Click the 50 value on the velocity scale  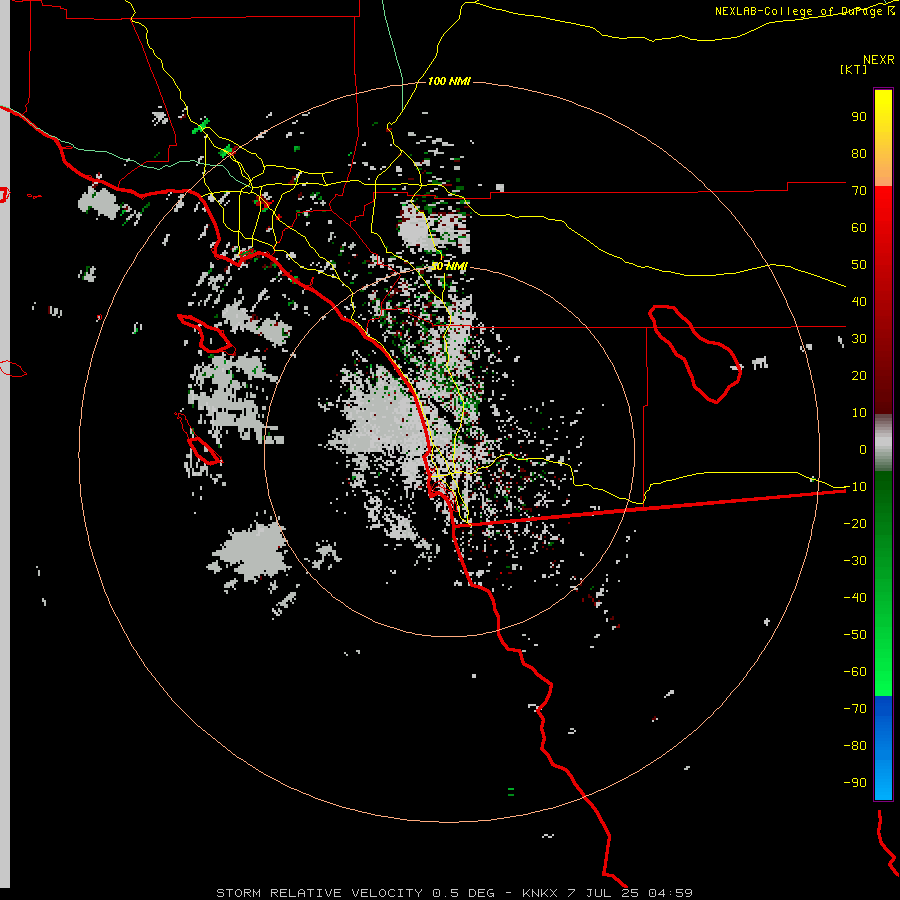pyautogui.click(x=859, y=265)
